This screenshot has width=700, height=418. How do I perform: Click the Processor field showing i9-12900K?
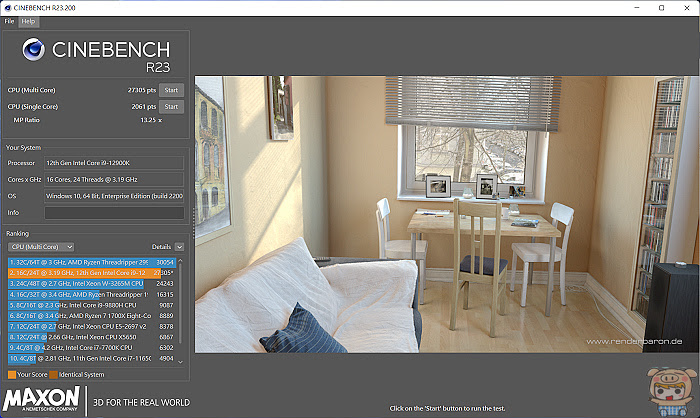(x=114, y=163)
